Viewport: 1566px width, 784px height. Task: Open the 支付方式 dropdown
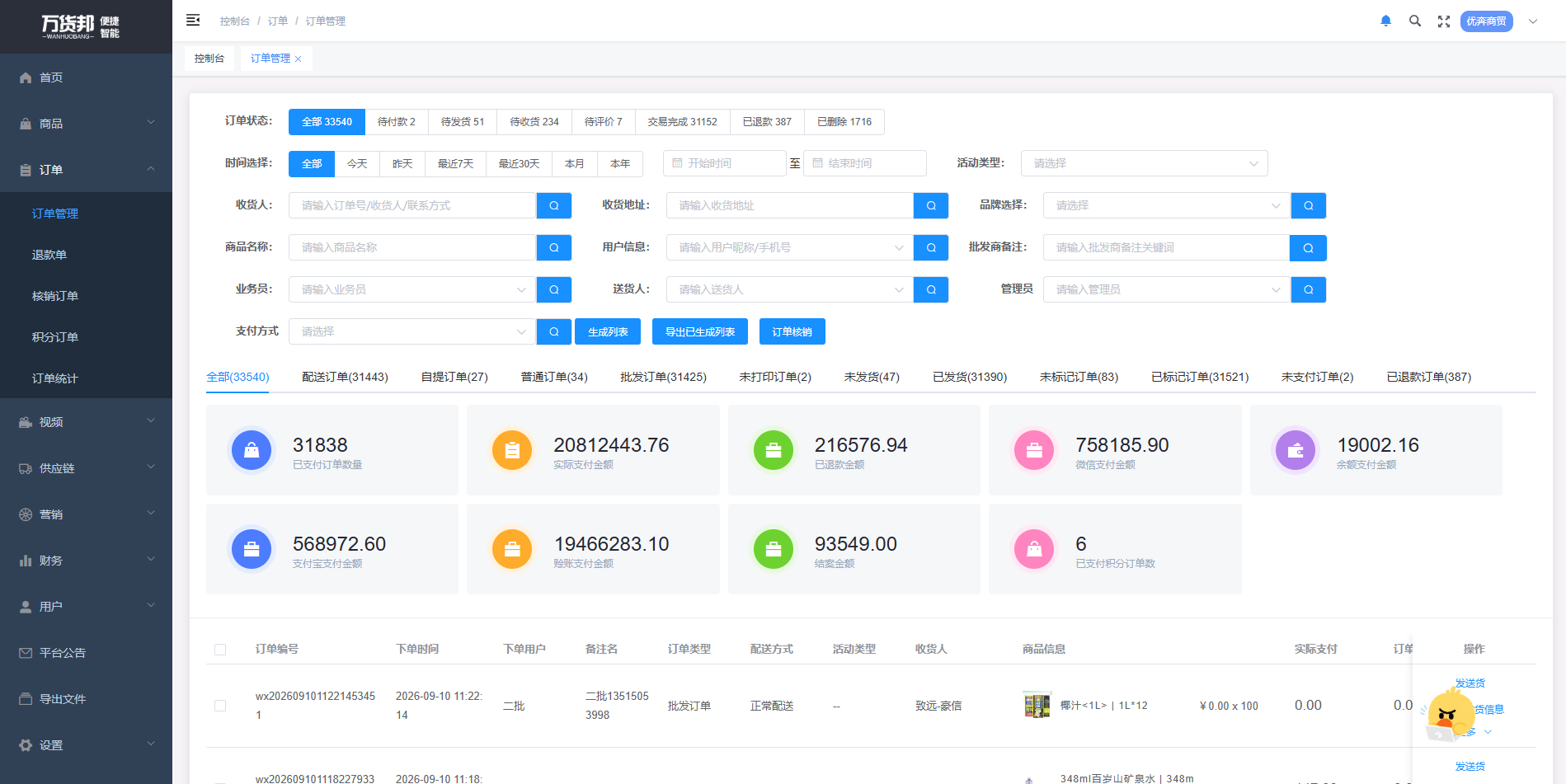[x=412, y=331]
